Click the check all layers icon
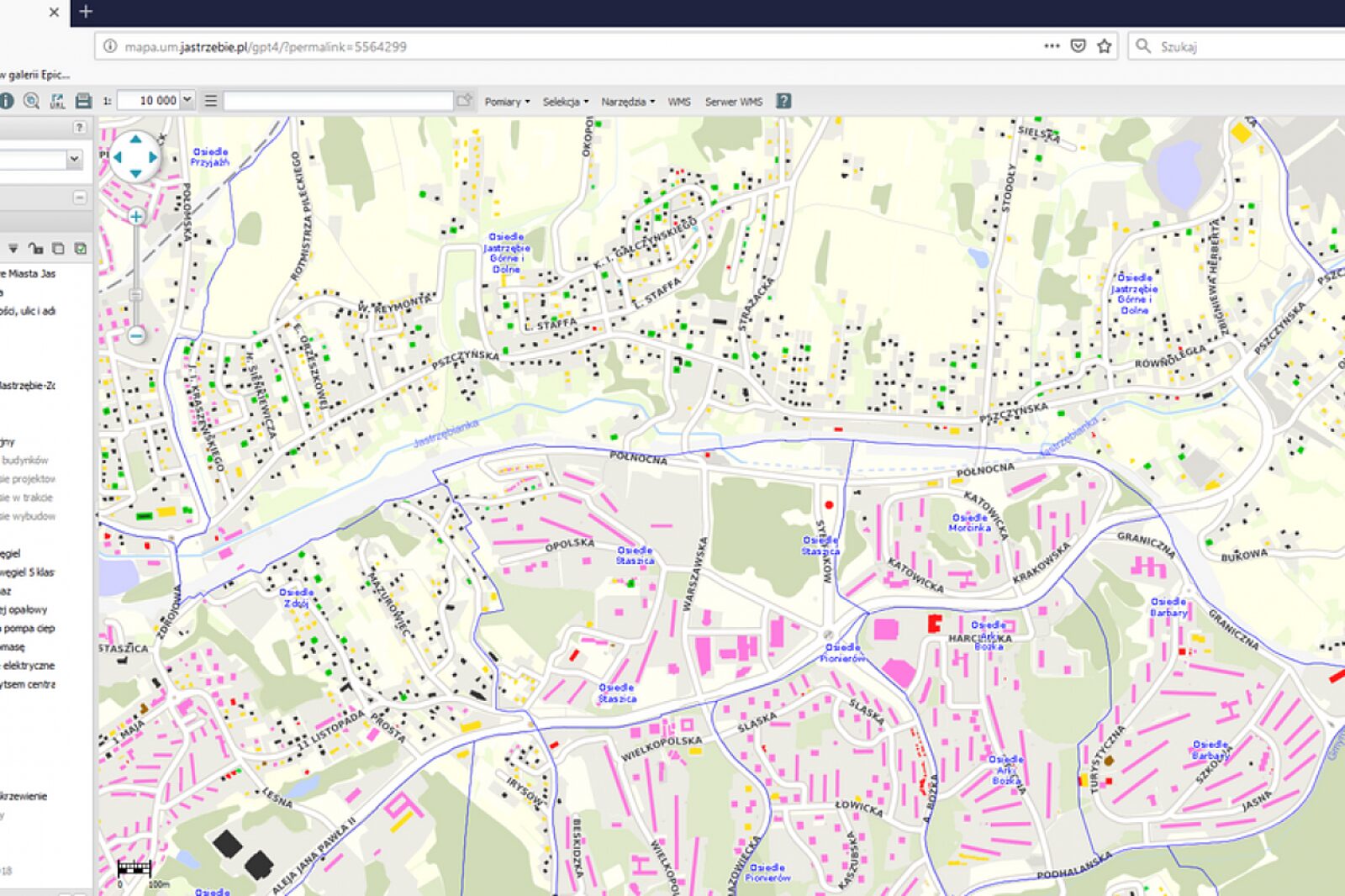Screen dimensions: 1345x896 [81, 248]
